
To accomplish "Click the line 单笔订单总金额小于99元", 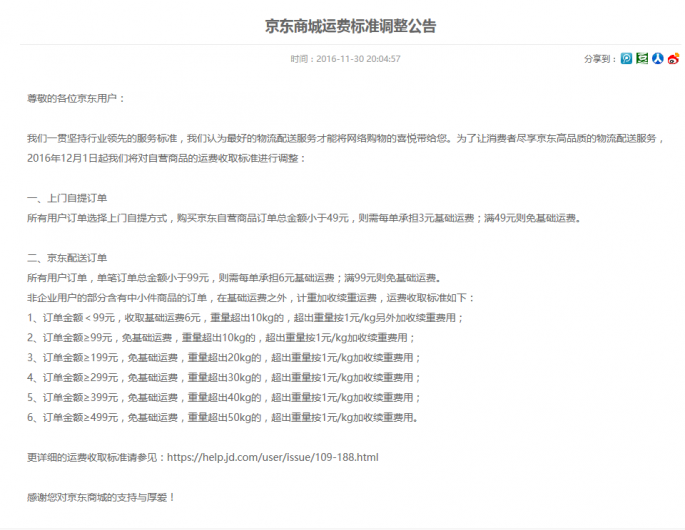I will (x=235, y=278).
